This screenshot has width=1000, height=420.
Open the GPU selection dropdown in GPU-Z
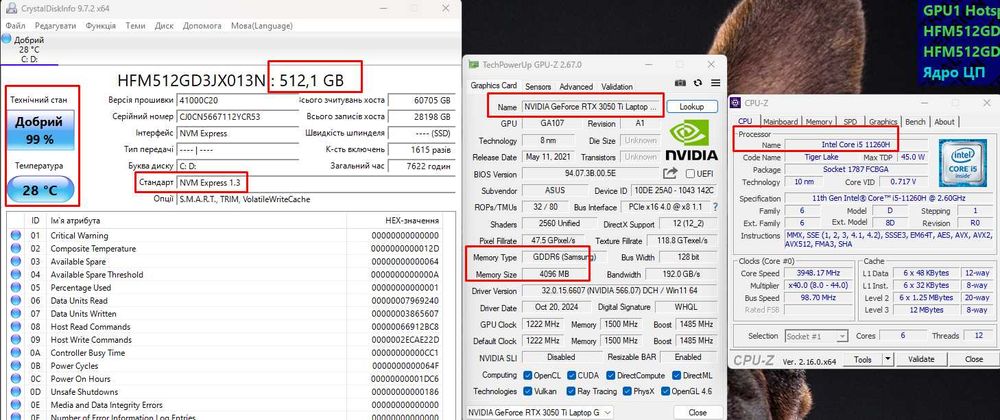coord(540,412)
